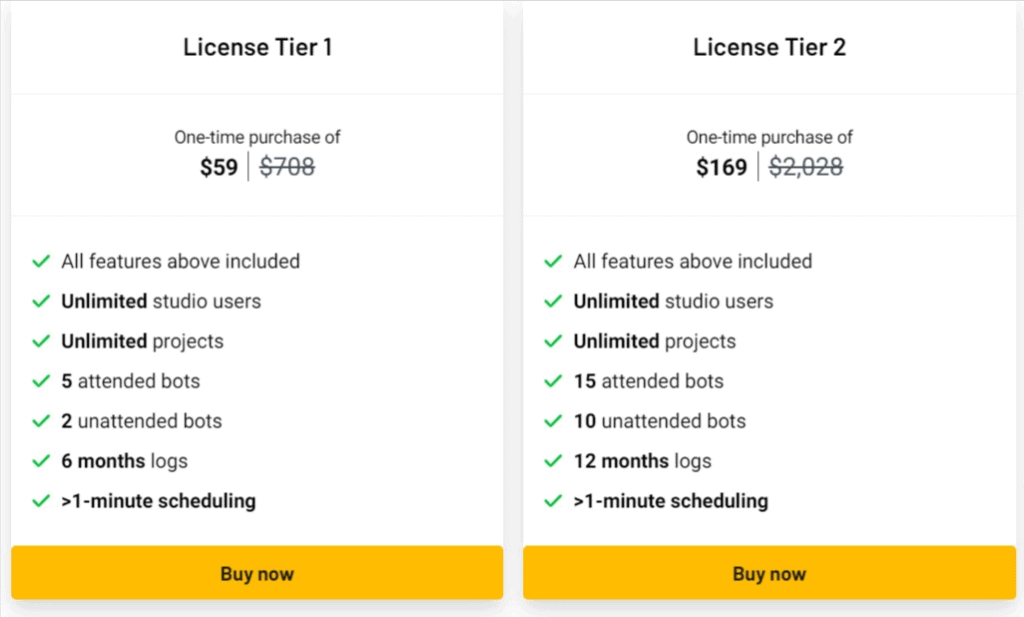Click checkmark beside Tier 2 Unlimited projects
The width and height of the screenshot is (1024, 617).
[x=553, y=341]
